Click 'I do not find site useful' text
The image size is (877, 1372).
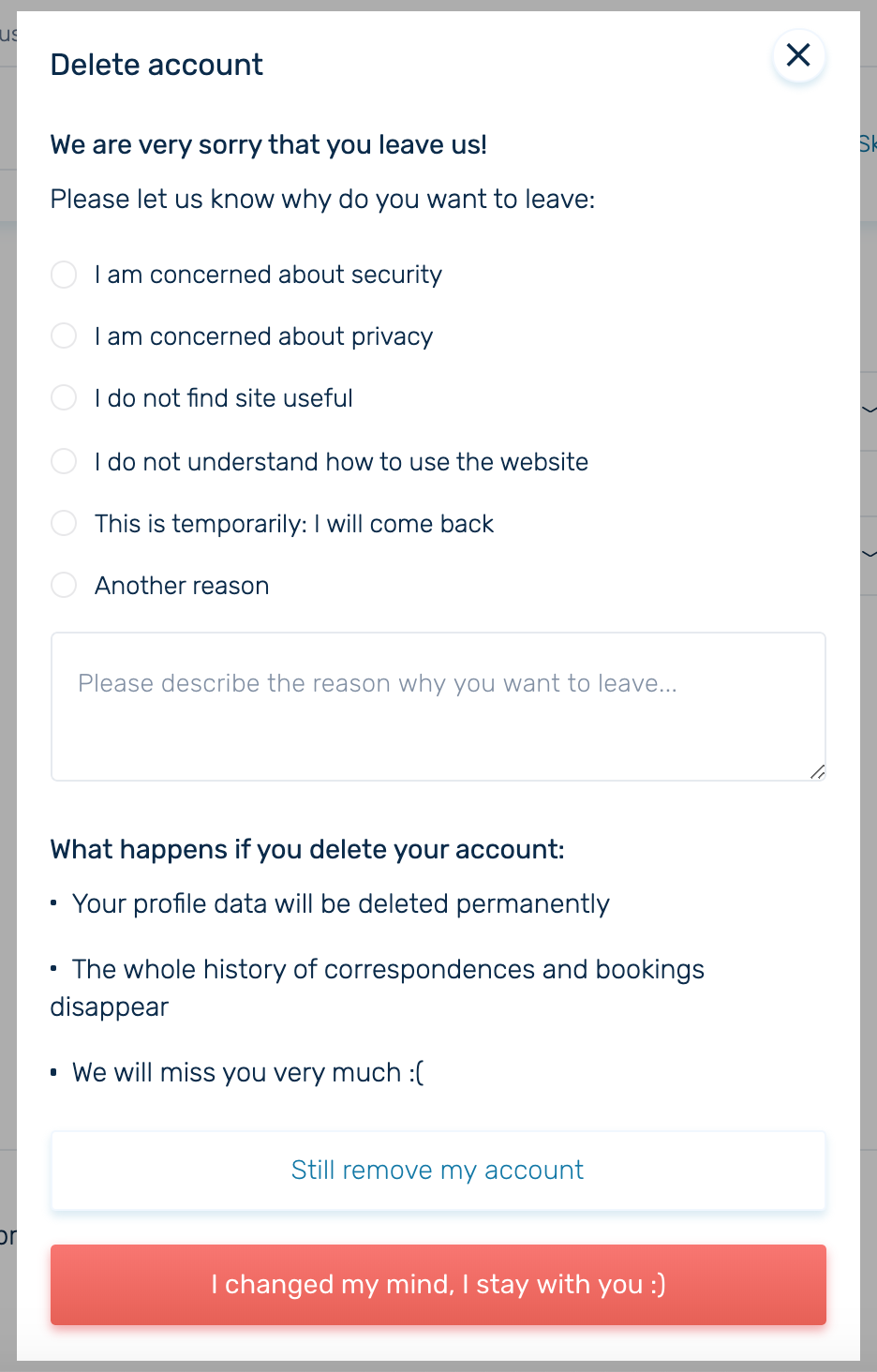224,398
